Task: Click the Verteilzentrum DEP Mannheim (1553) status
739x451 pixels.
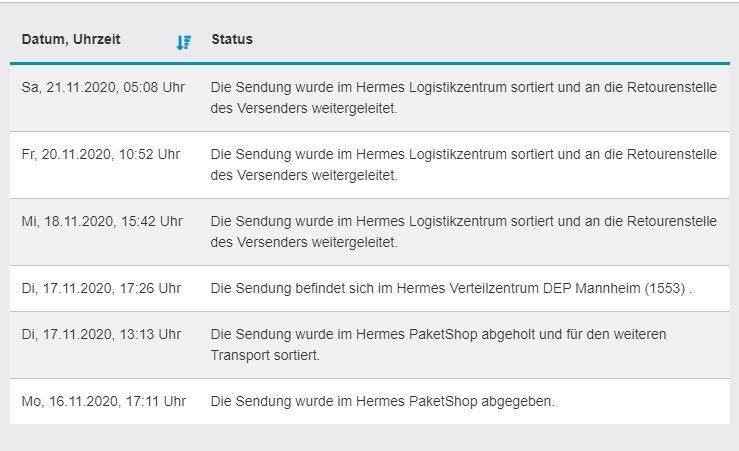Action: (x=452, y=288)
